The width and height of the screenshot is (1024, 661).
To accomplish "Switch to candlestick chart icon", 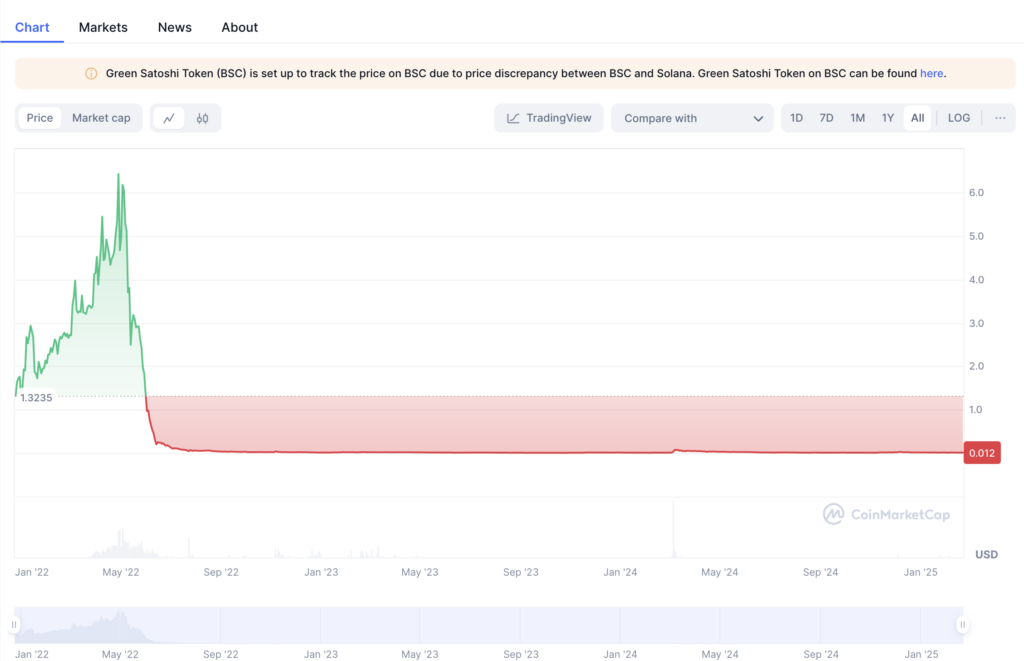I will [202, 118].
